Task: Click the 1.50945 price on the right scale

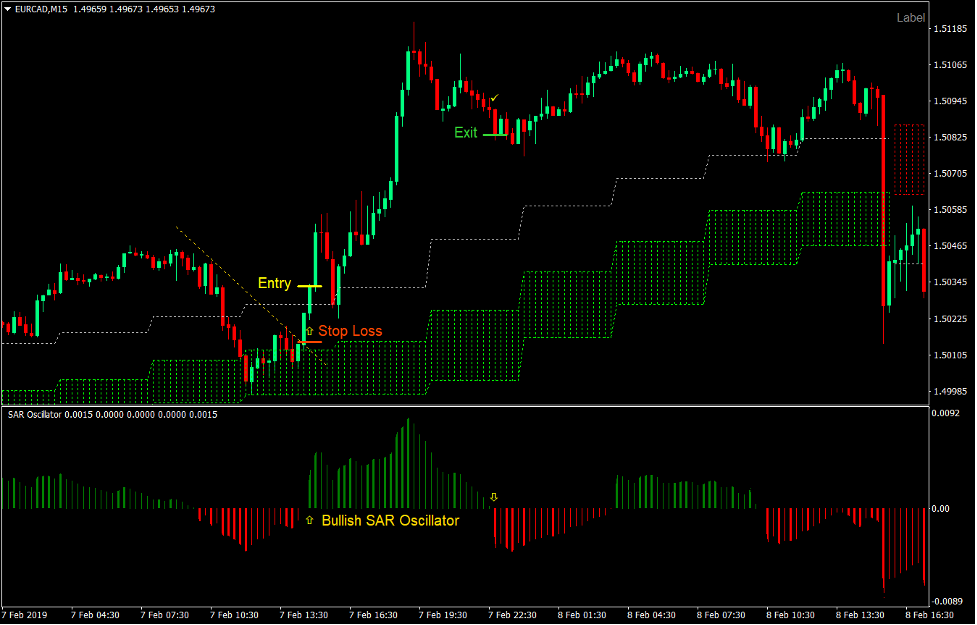Action: coord(952,103)
